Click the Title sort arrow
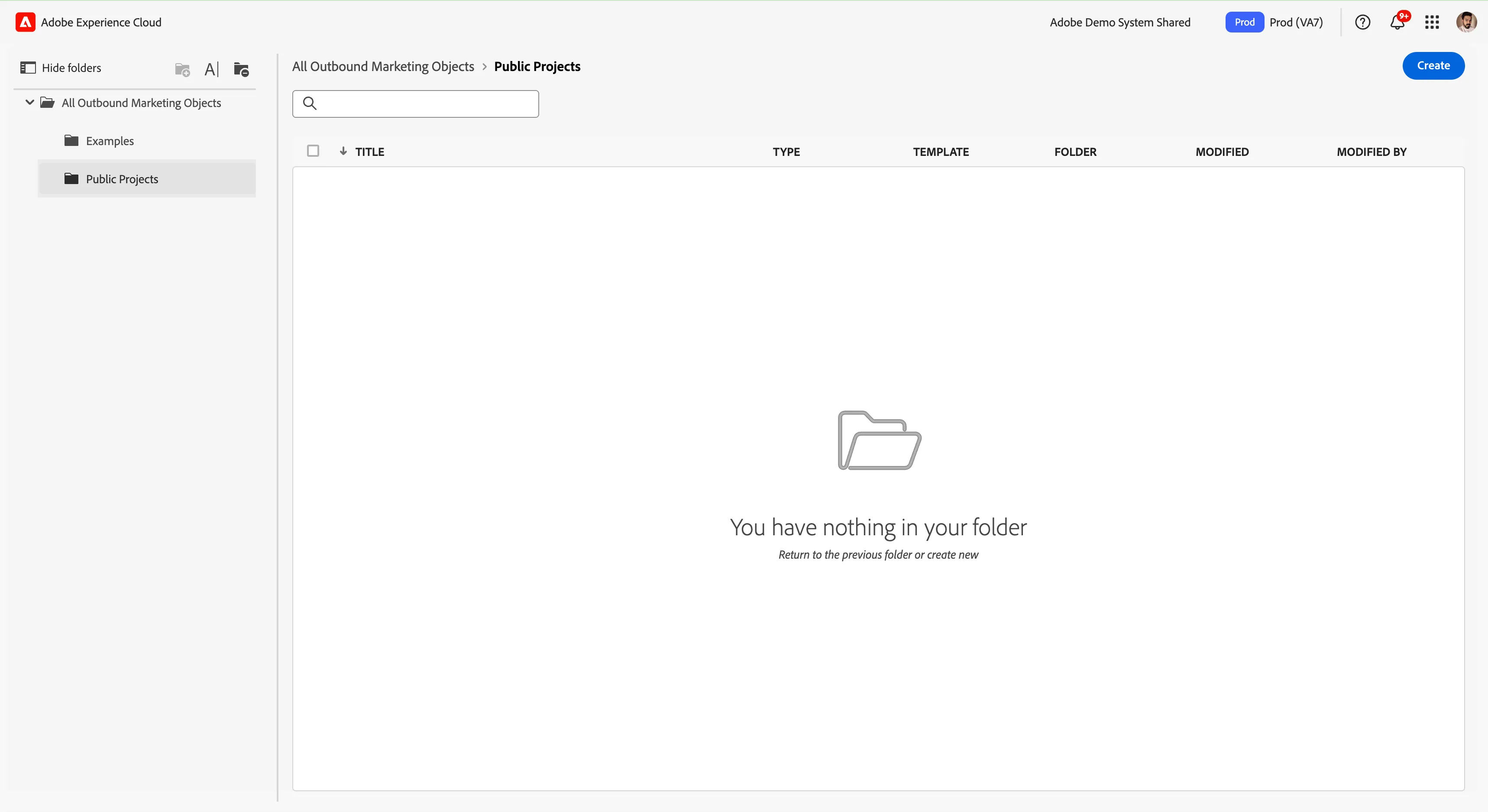1488x812 pixels. click(x=343, y=151)
